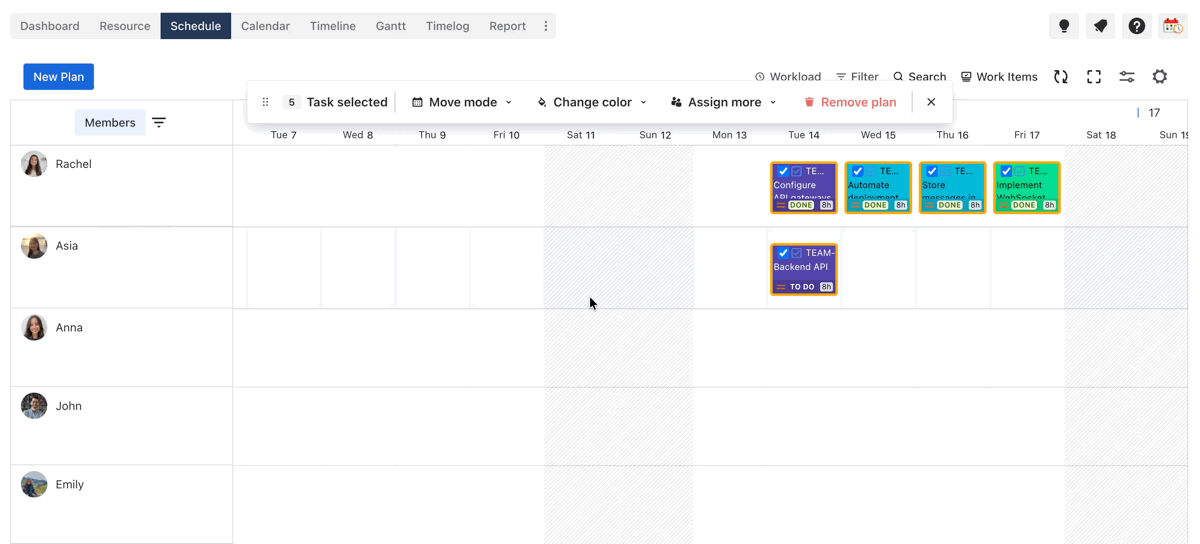Select the teal Automate deployment task card
Screen dimensions: 1200x544
878,188
